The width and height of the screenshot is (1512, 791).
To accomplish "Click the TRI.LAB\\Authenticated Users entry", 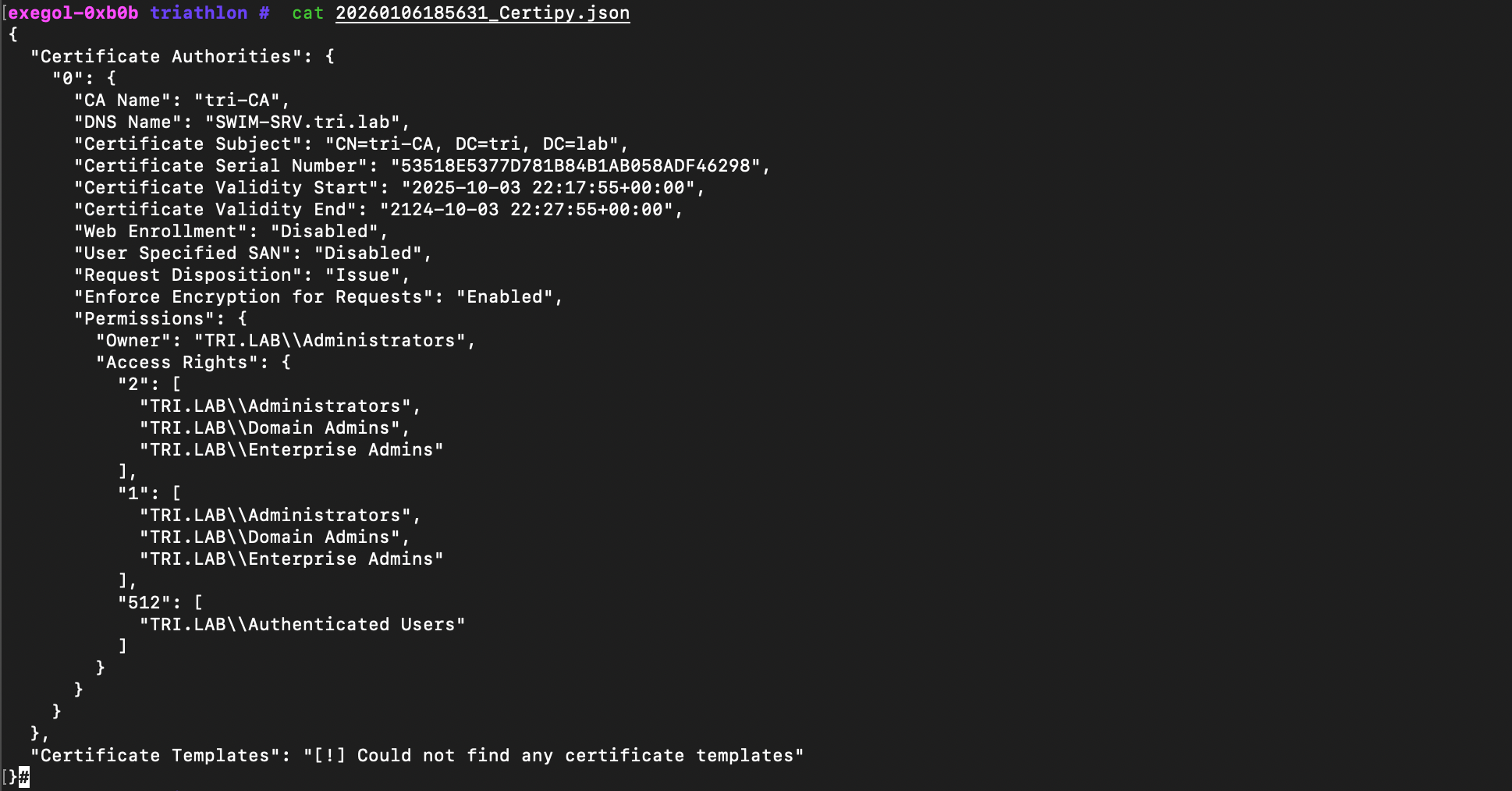I will click(302, 625).
